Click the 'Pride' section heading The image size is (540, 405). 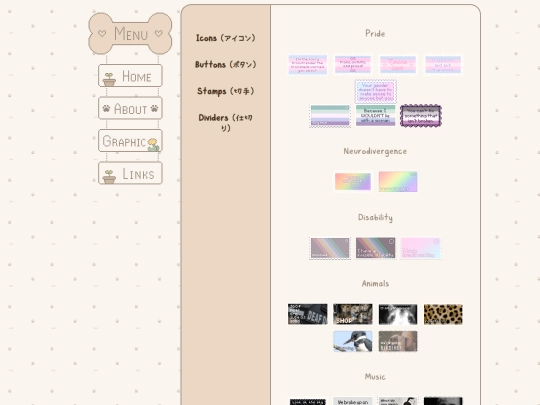(375, 33)
